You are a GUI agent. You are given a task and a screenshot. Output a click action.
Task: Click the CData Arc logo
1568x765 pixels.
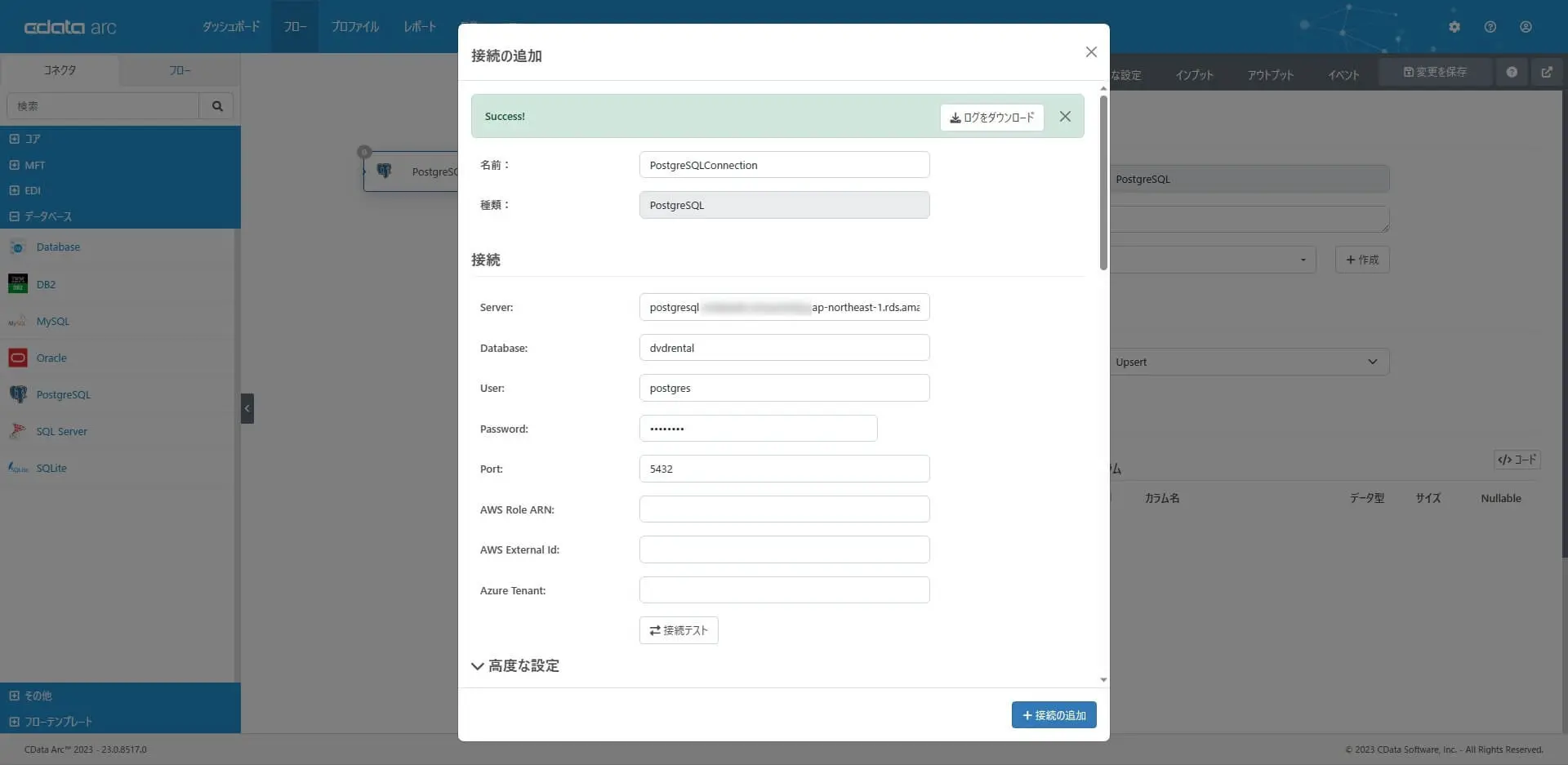click(x=70, y=27)
